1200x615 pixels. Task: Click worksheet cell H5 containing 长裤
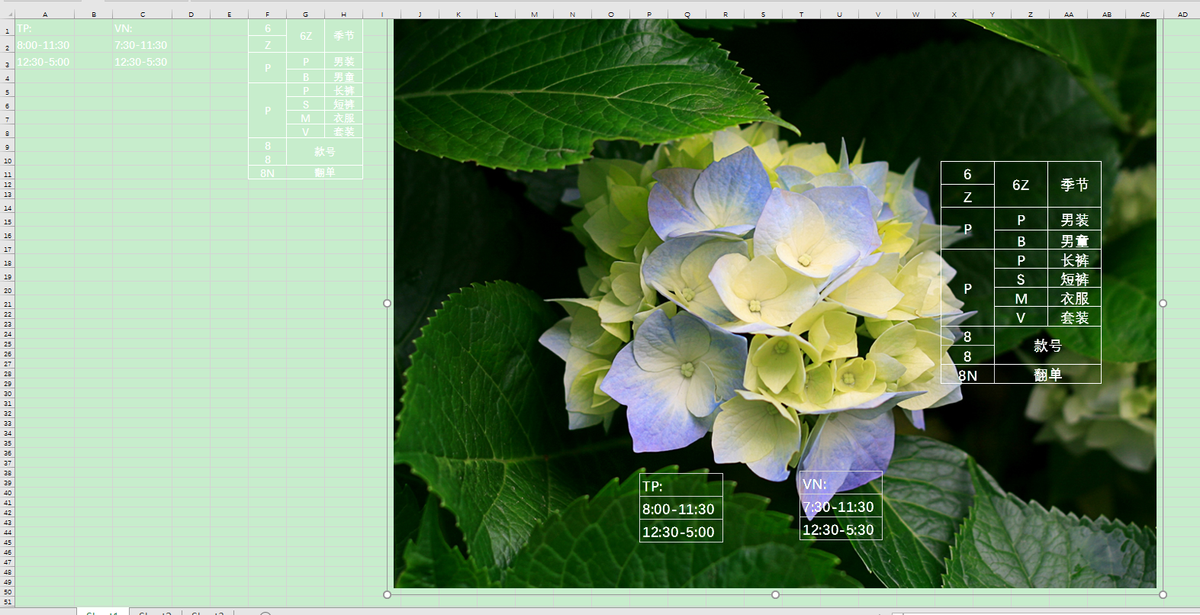point(343,91)
